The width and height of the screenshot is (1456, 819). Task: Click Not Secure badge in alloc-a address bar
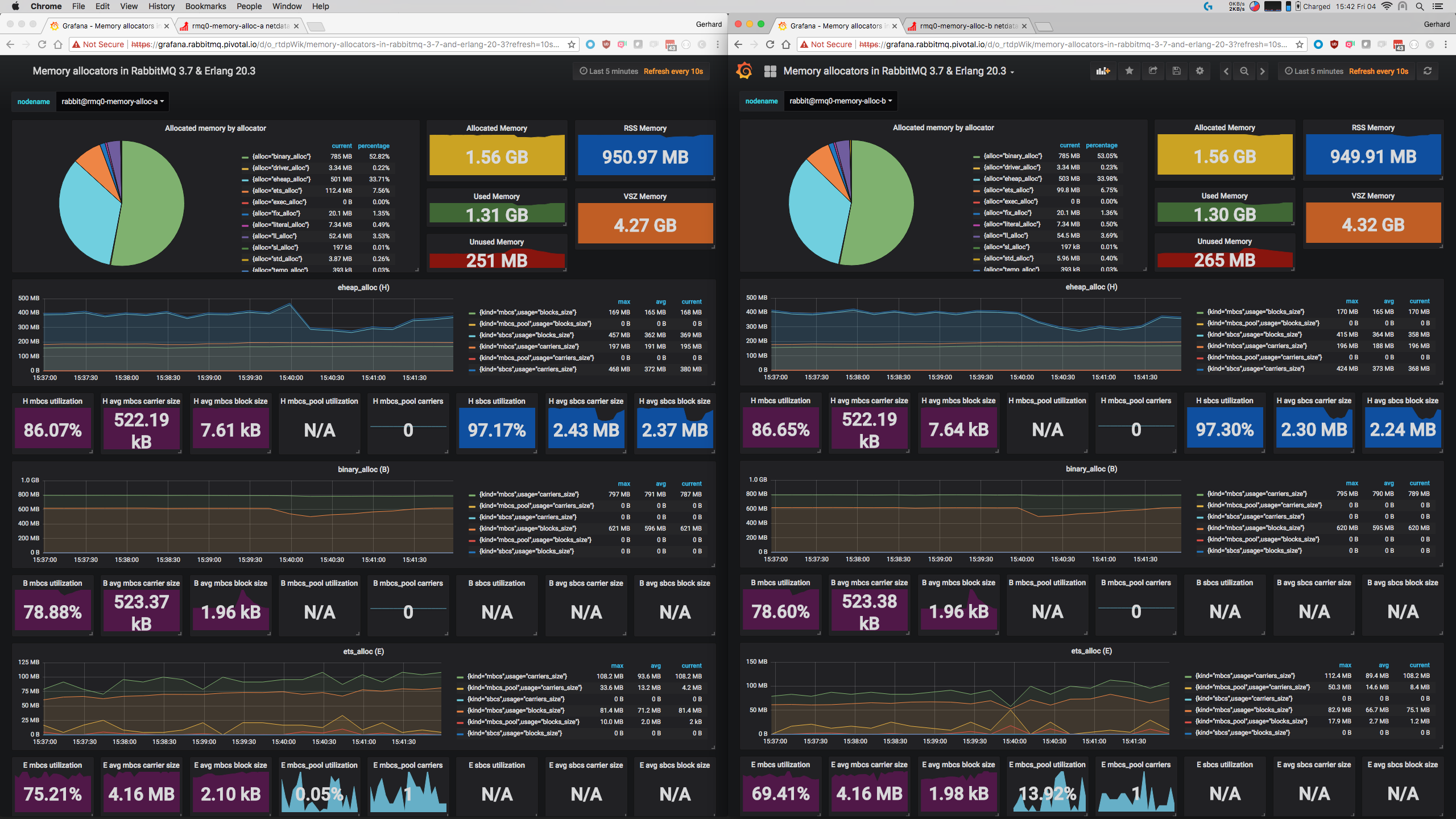(98, 44)
